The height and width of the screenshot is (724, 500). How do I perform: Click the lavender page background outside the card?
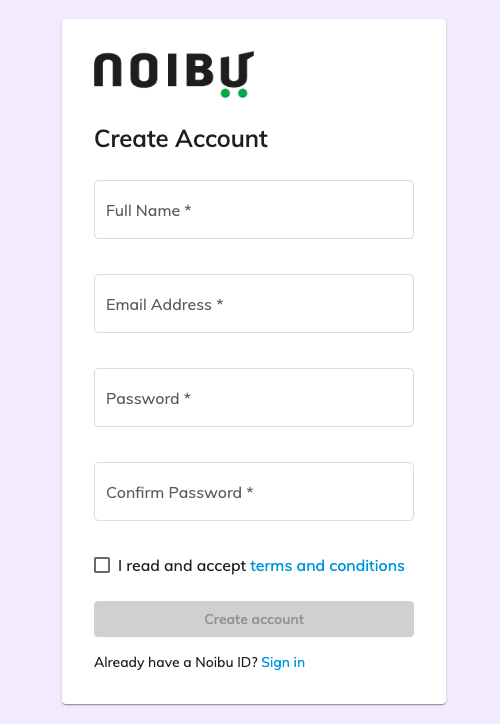tap(28, 362)
